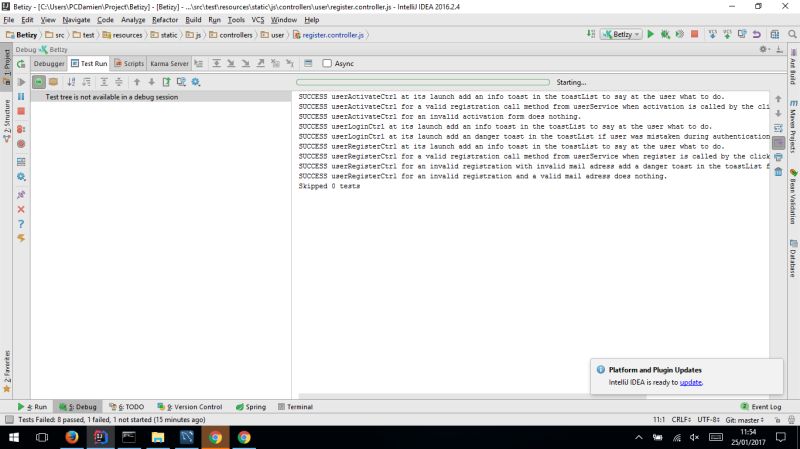Toggle Show Passed tests green button
The width and height of the screenshot is (800, 449).
click(39, 82)
